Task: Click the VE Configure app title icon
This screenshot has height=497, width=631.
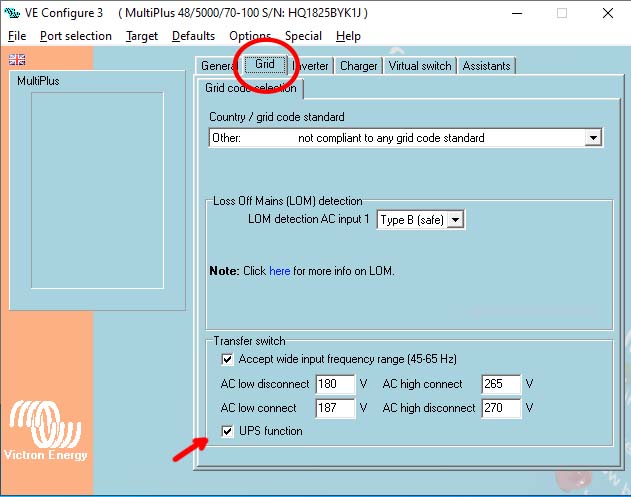Action: pos(12,13)
